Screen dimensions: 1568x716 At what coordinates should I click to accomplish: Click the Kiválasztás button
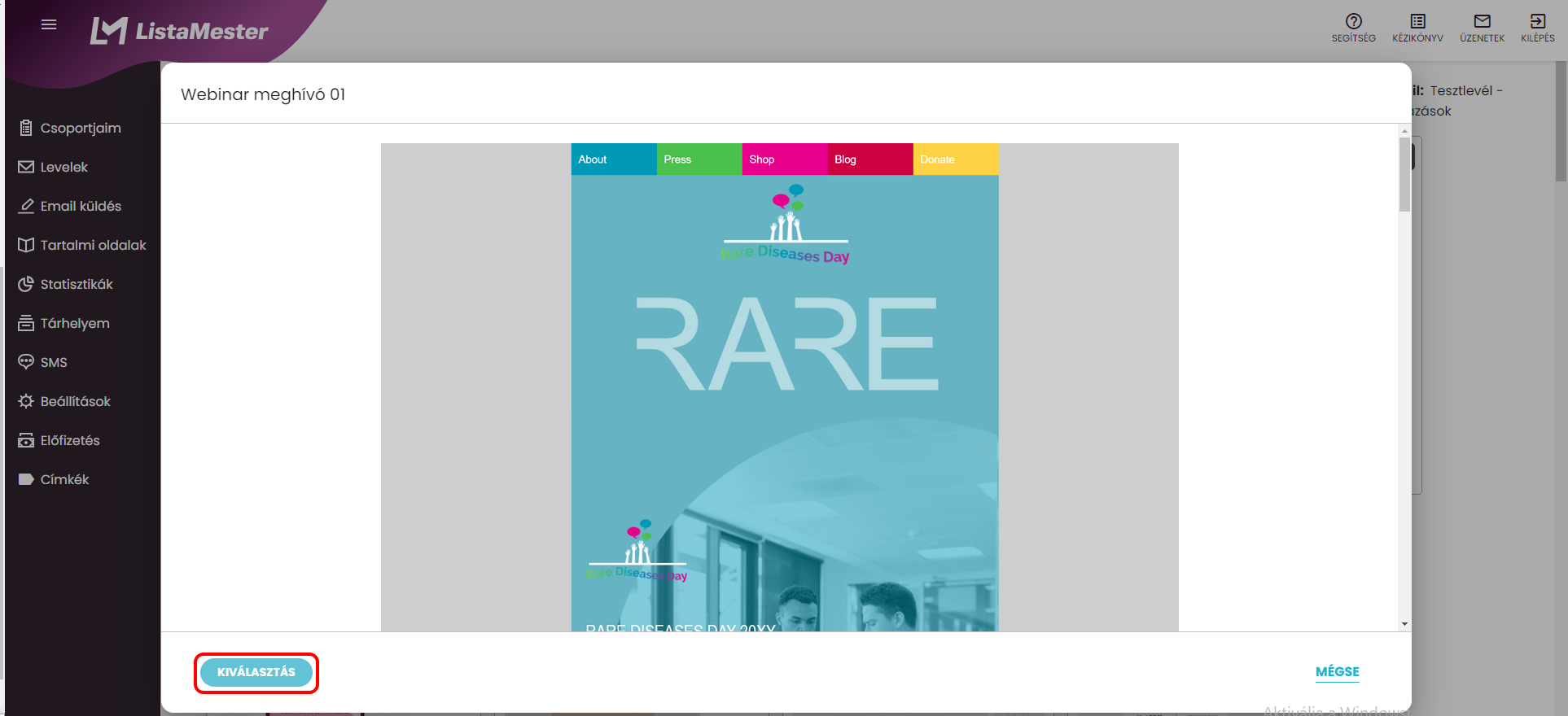pos(256,672)
